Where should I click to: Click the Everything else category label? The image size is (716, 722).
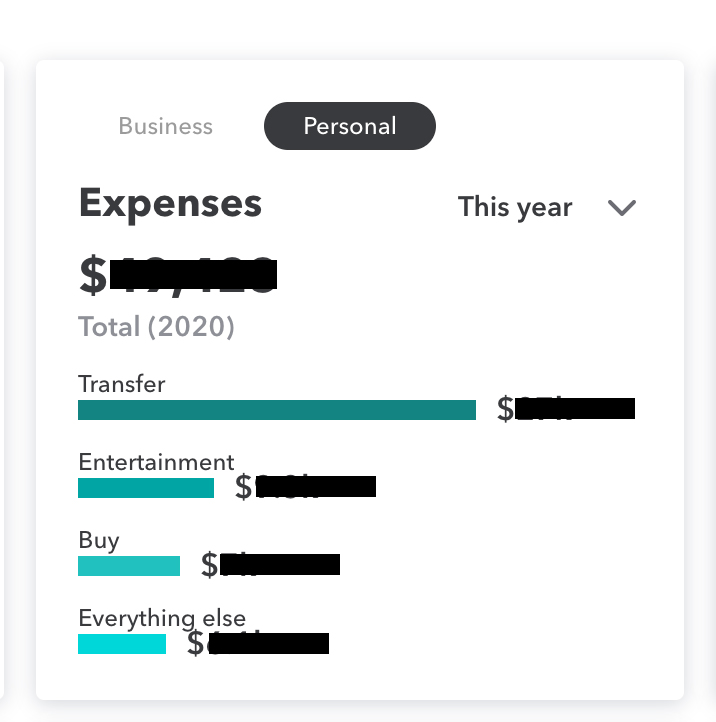162,618
